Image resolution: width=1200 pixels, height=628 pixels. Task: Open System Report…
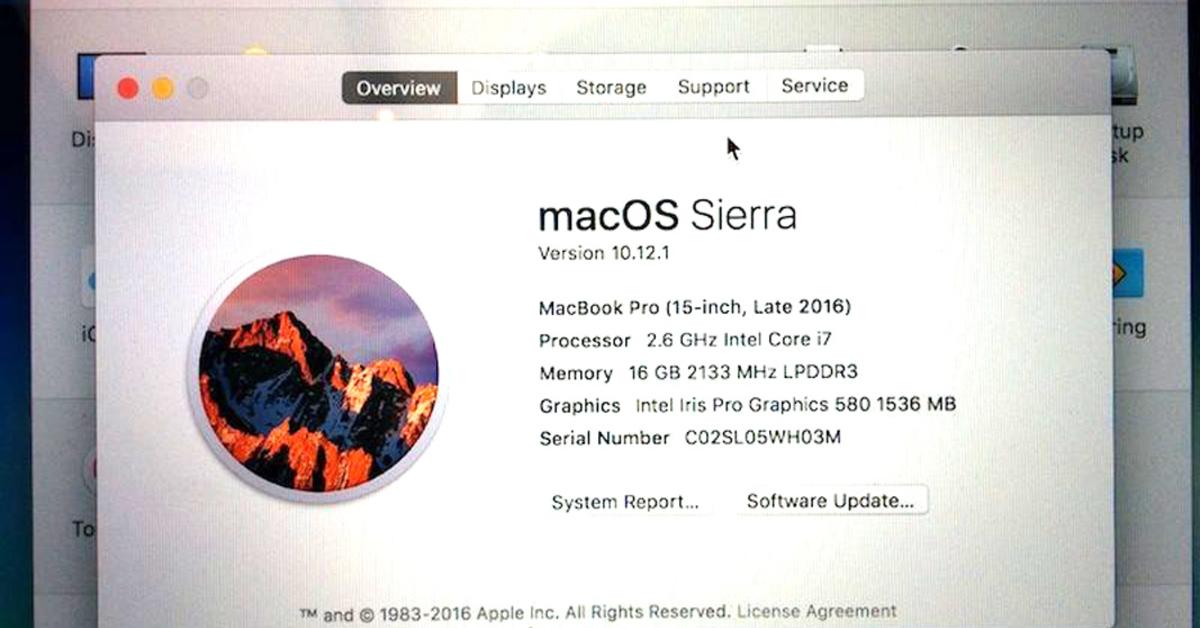click(625, 502)
